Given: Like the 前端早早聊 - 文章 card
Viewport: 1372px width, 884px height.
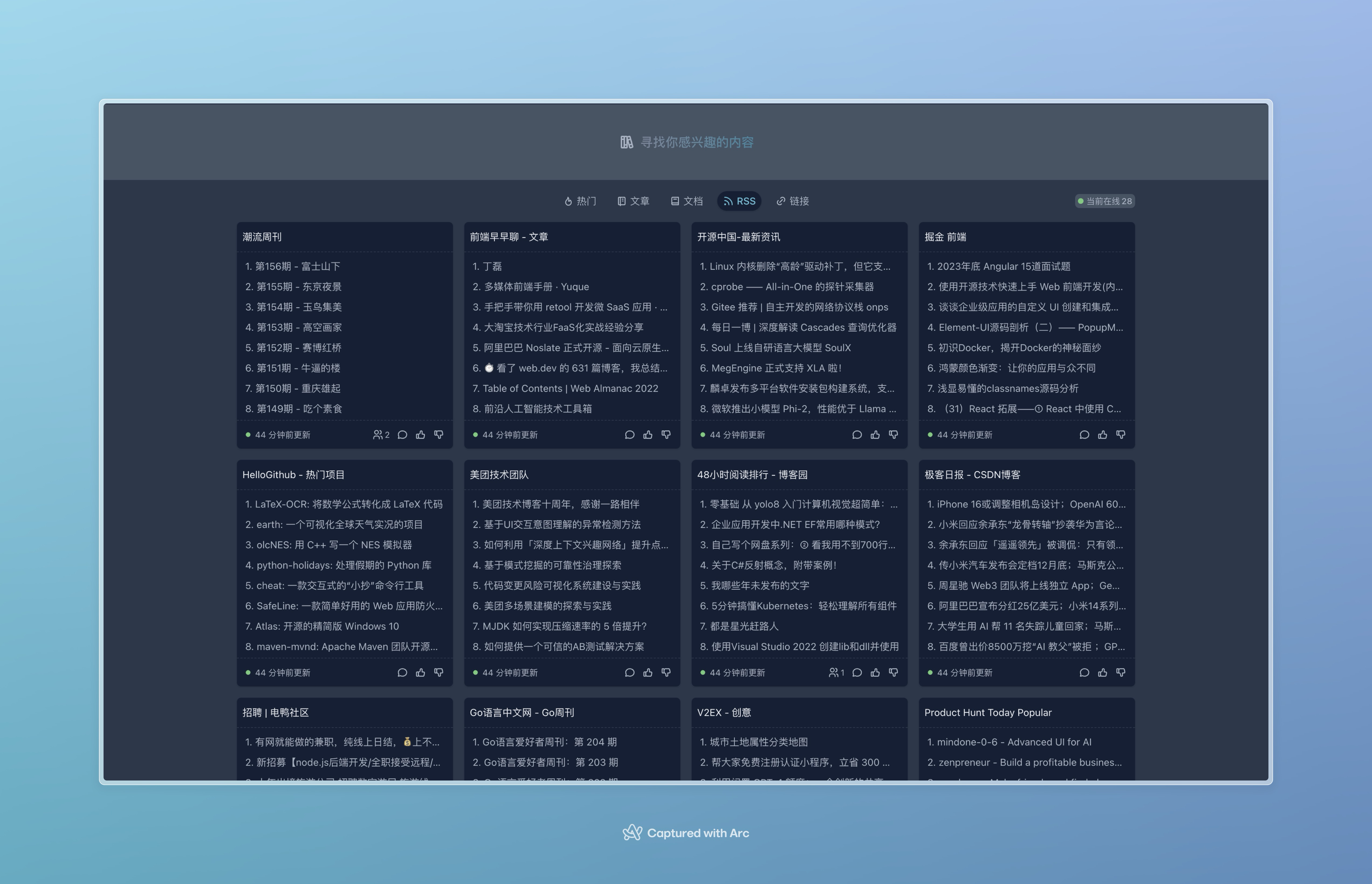Looking at the screenshot, I should (648, 434).
